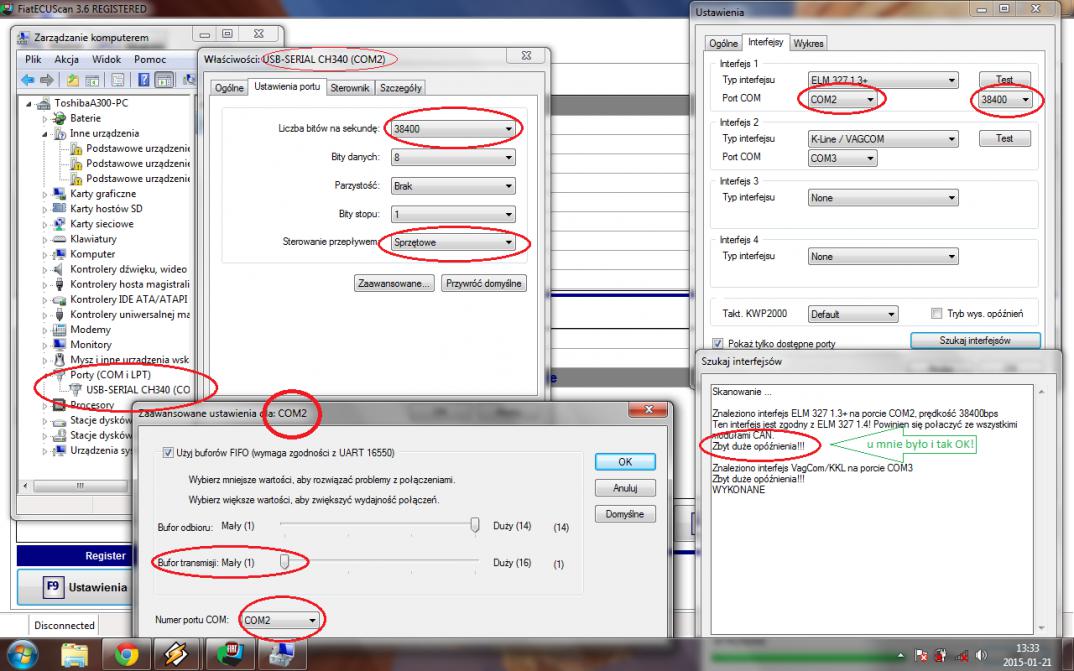1074x671 pixels.
Task: Click the show/hide console tree toolbar icon
Action: 92,80
